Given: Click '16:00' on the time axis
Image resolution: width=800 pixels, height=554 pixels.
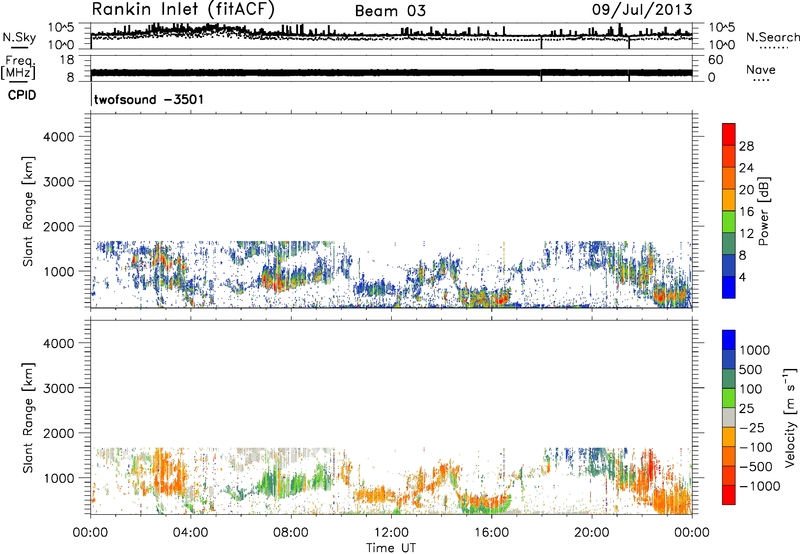Looking at the screenshot, I should click(491, 533).
